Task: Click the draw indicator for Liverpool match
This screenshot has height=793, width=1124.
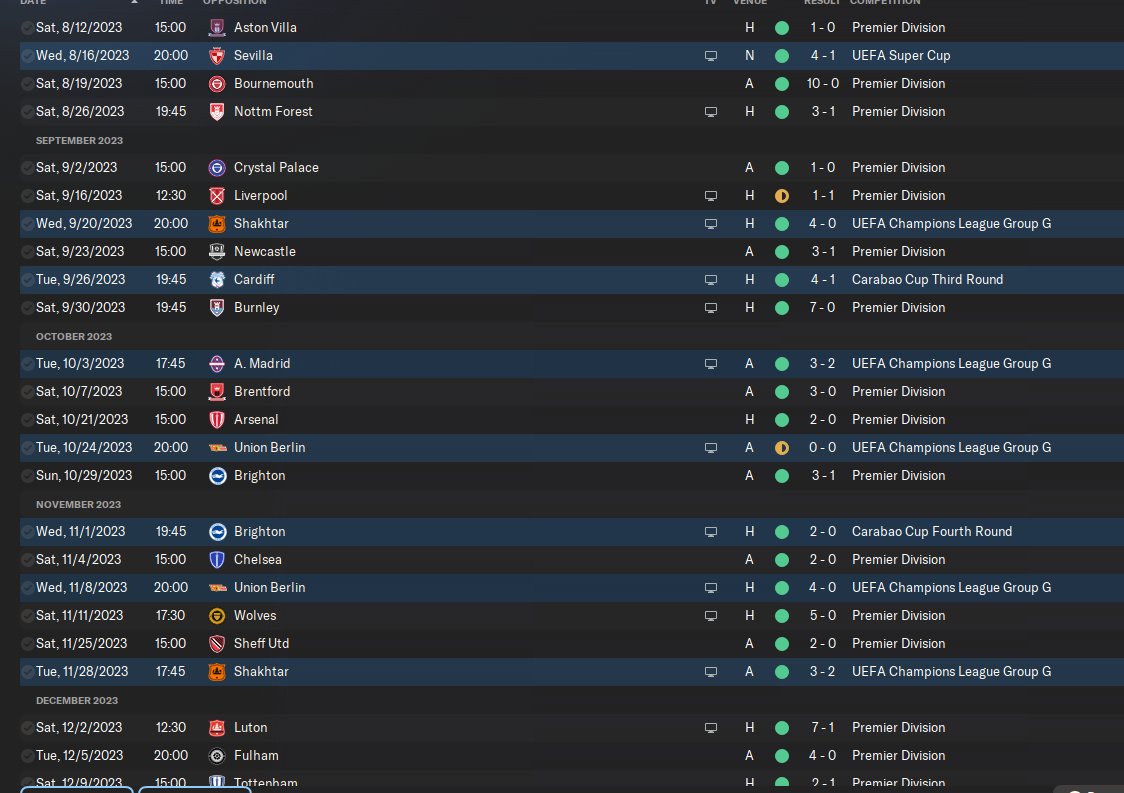Action: pyautogui.click(x=782, y=196)
